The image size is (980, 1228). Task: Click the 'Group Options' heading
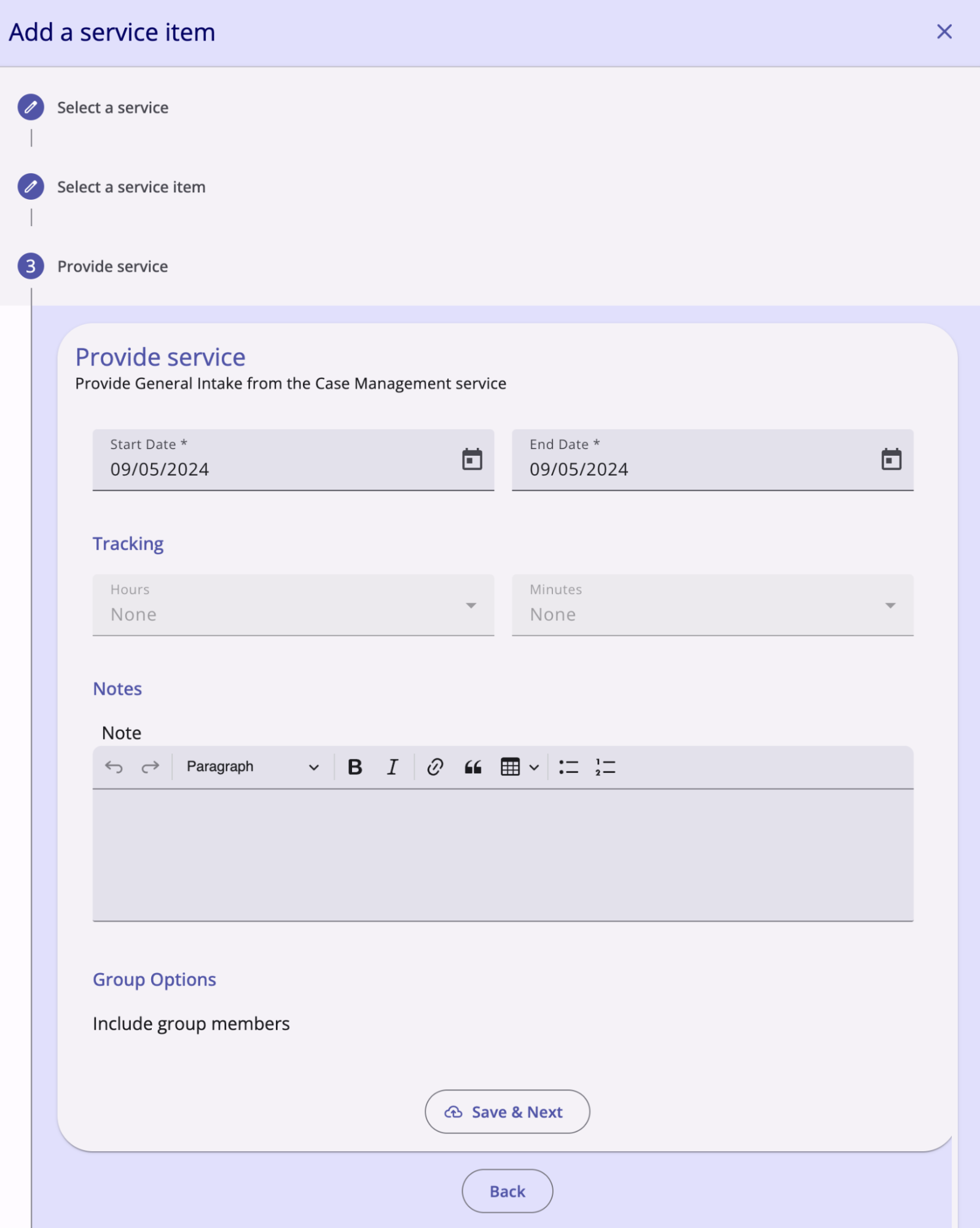(154, 979)
